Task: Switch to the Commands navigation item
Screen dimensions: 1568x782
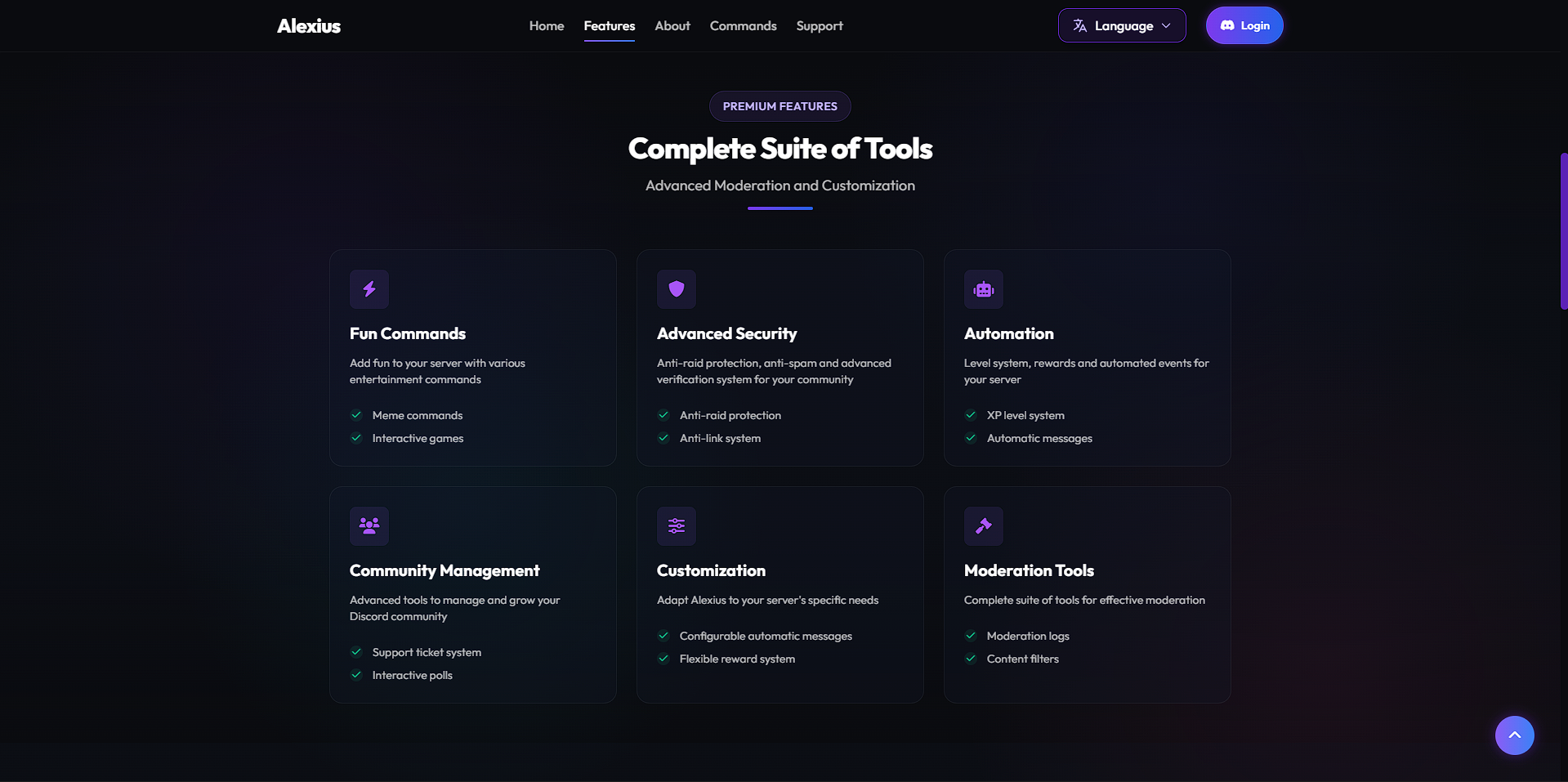Action: click(x=742, y=25)
